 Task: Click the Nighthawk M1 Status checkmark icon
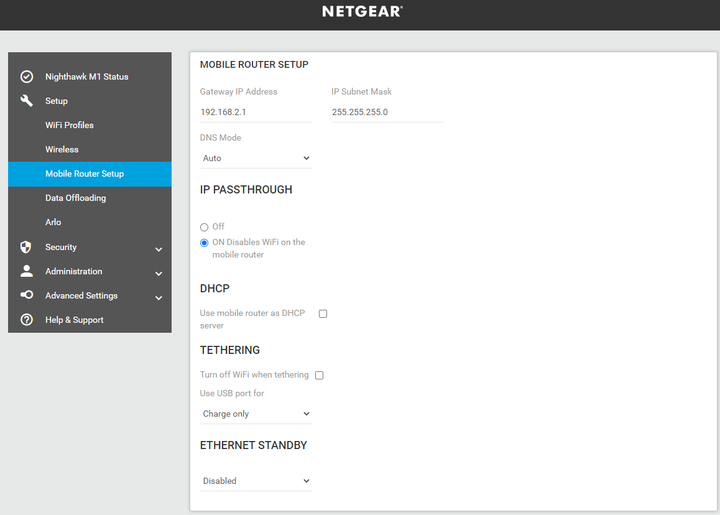[x=27, y=77]
